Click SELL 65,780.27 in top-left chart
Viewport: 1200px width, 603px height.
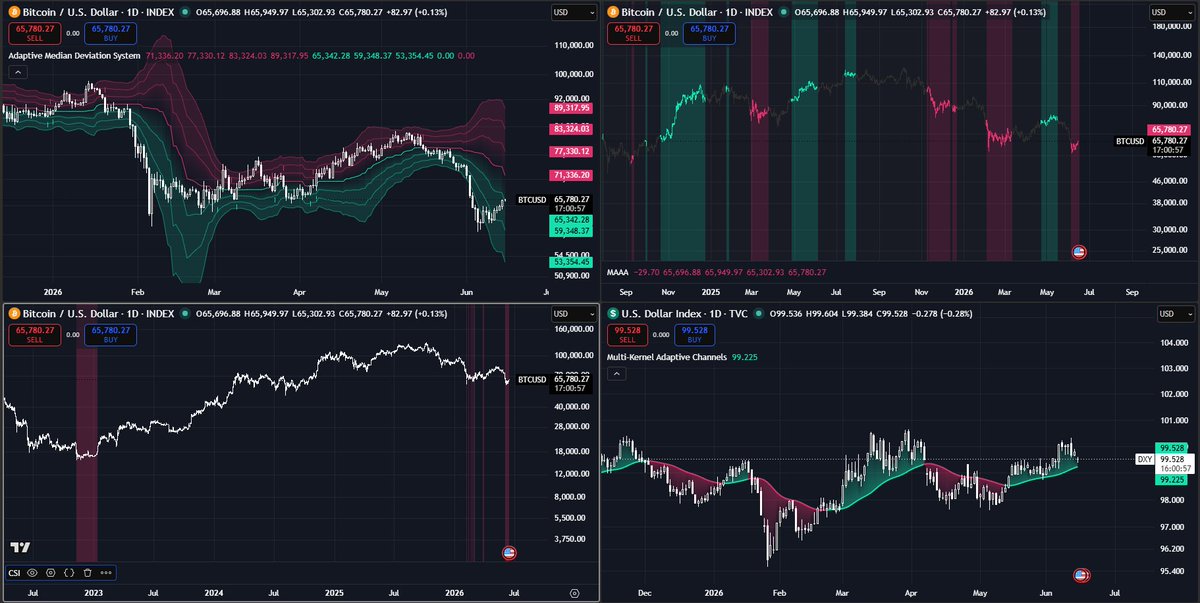point(34,33)
